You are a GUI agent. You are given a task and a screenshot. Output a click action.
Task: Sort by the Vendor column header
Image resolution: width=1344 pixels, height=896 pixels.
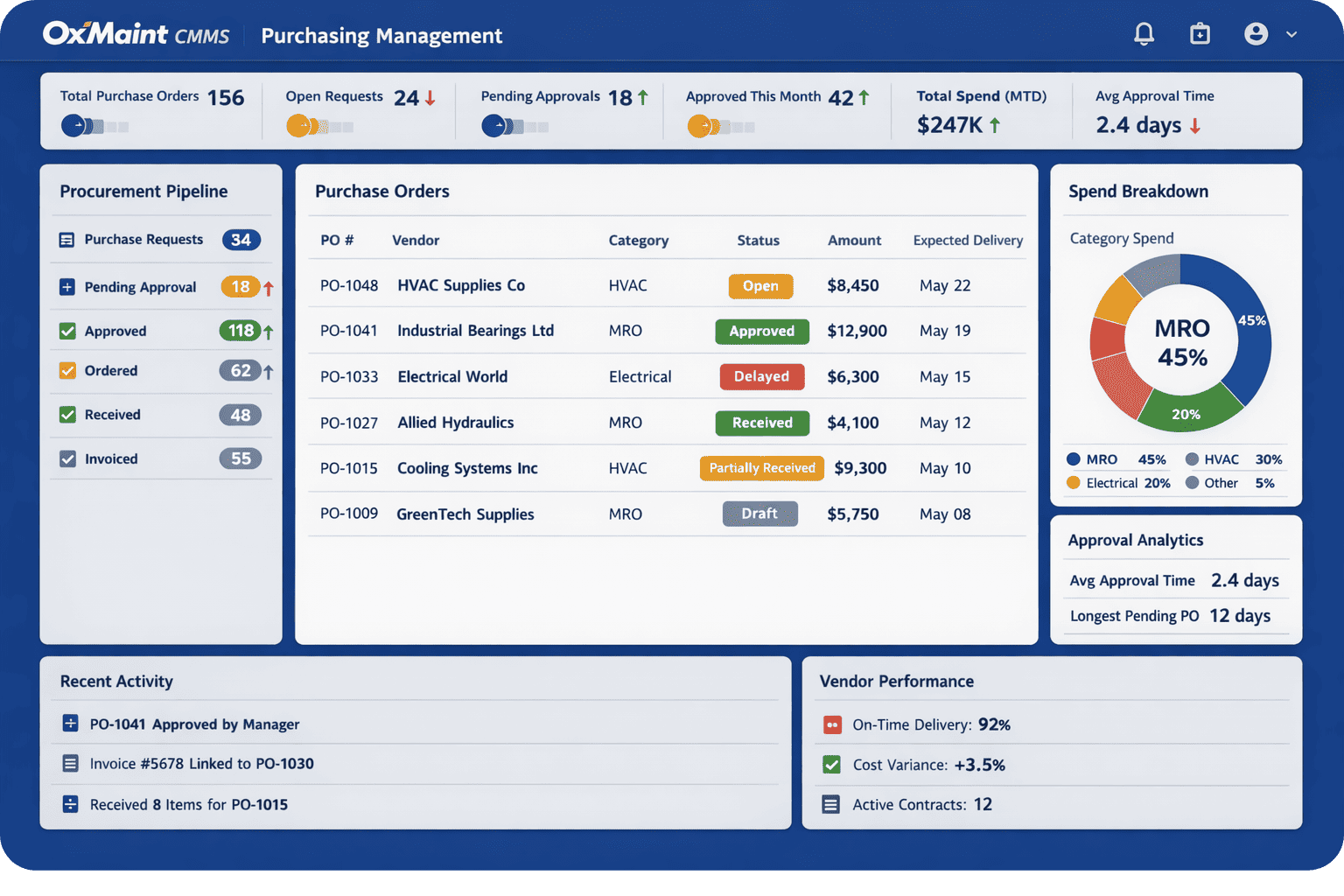pos(416,241)
